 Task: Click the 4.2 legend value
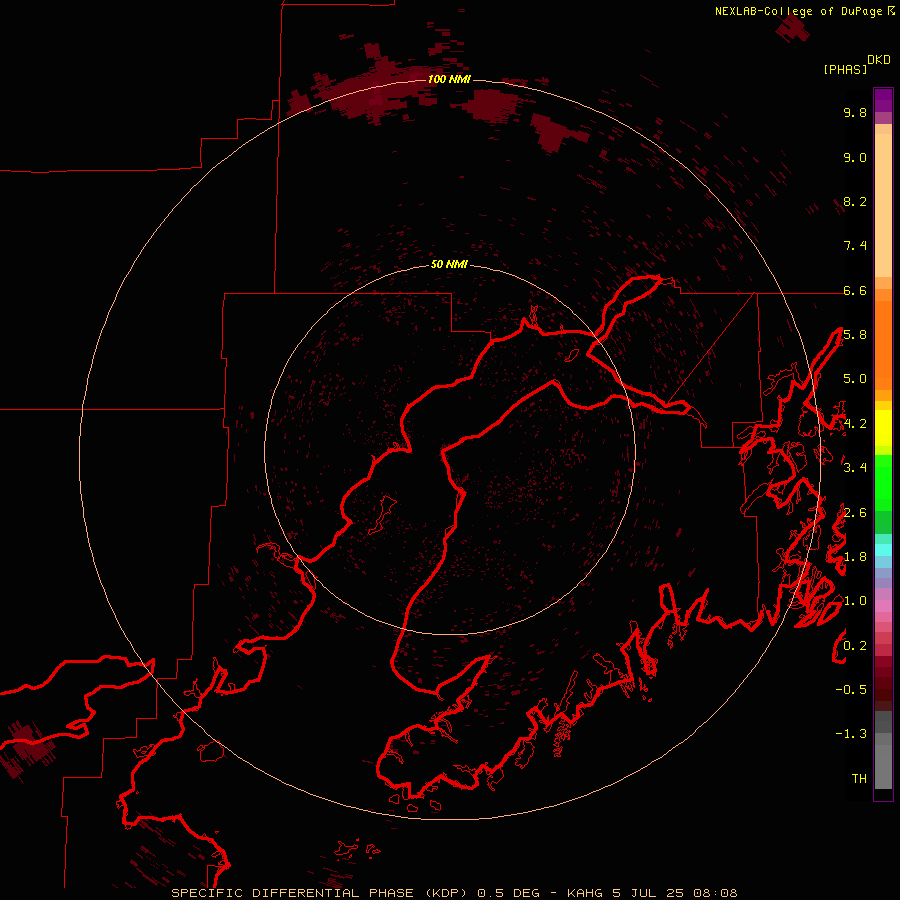coord(855,424)
